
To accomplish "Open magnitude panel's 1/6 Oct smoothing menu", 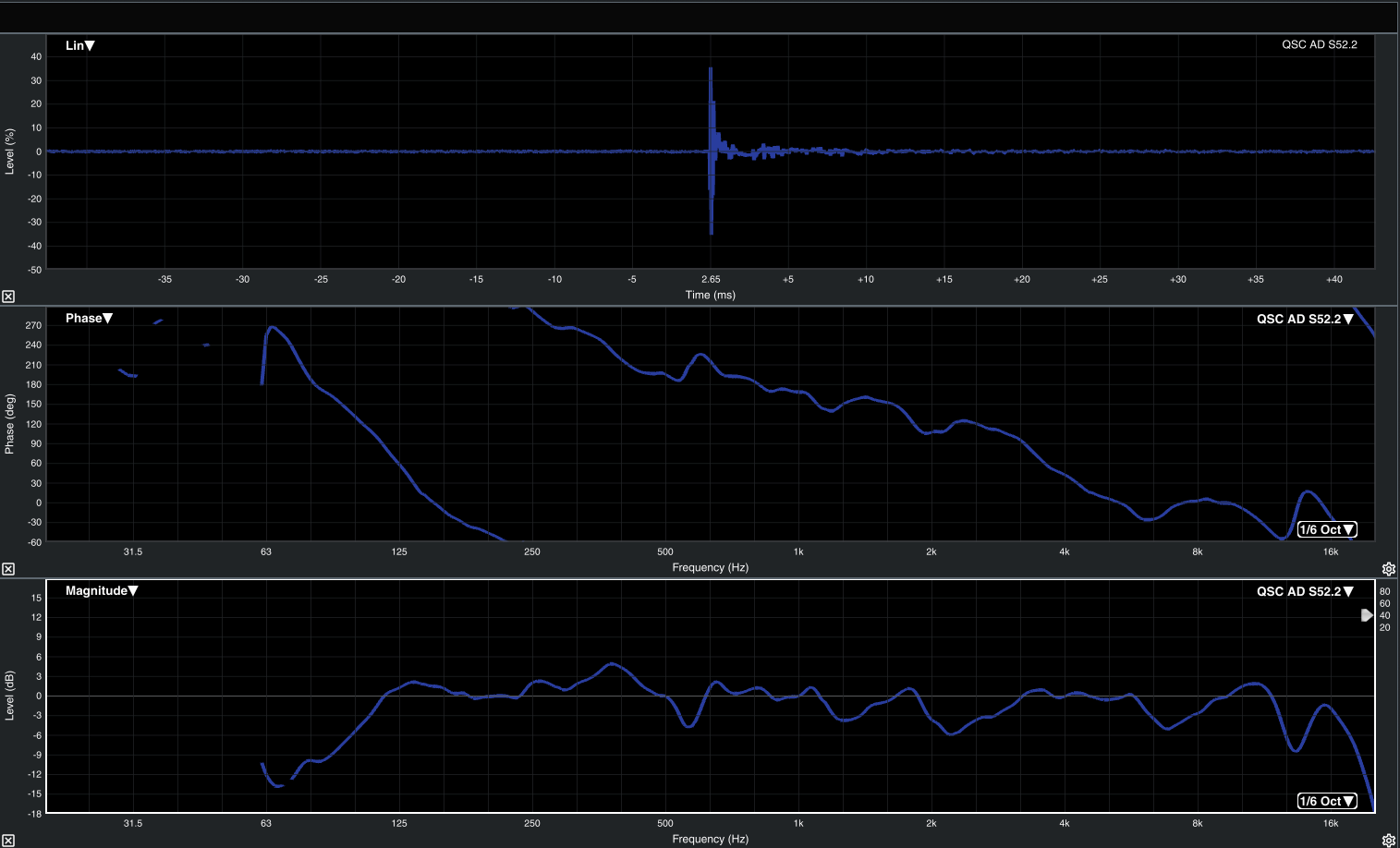I will tap(1327, 801).
